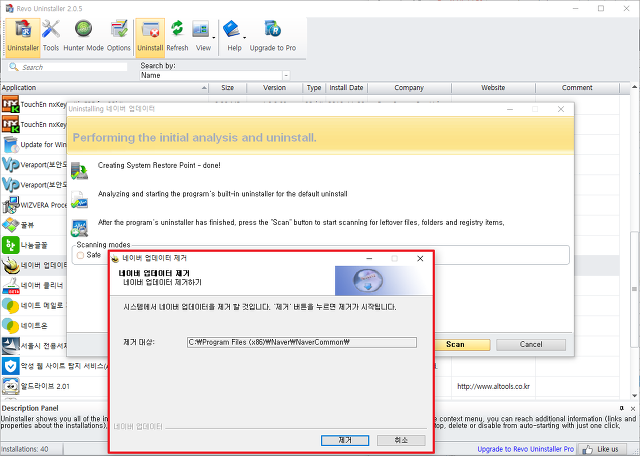640x456 pixels.
Task: Select the 악성 웹 사이트 탐지 서비스 icon
Action: pyautogui.click(x=10, y=366)
